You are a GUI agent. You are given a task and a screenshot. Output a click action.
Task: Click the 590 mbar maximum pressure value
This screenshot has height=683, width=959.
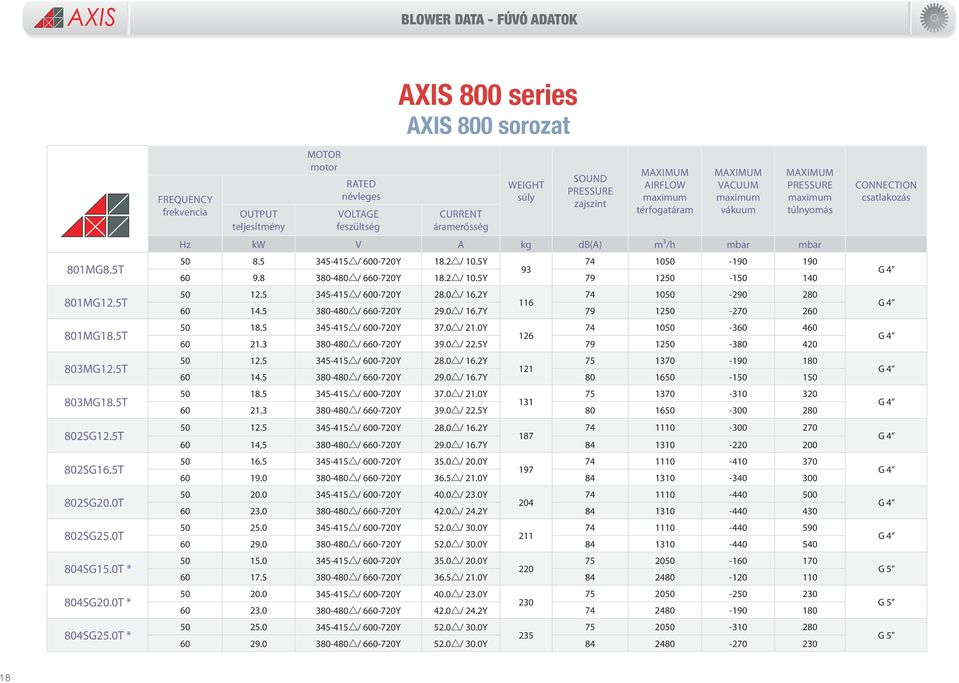point(810,528)
